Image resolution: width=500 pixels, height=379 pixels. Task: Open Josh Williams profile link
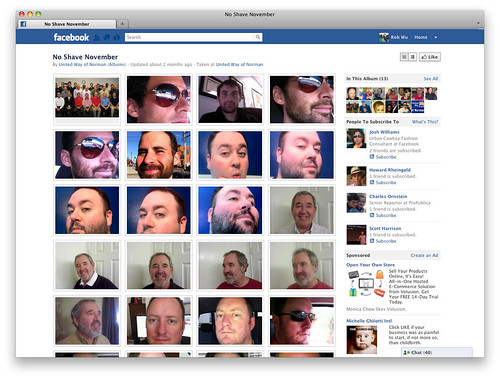pos(384,132)
